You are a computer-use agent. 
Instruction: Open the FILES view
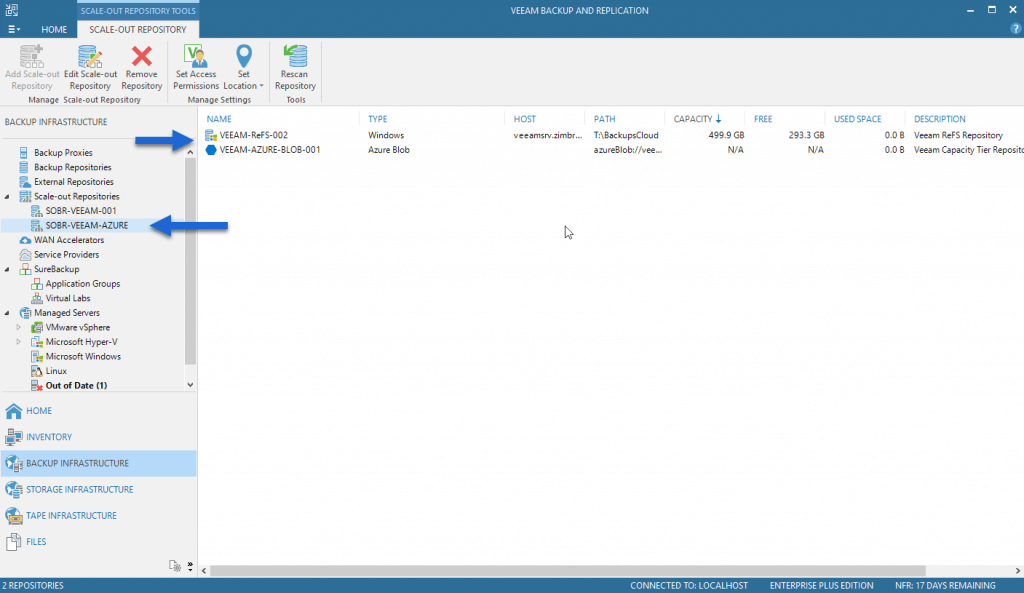[98, 541]
